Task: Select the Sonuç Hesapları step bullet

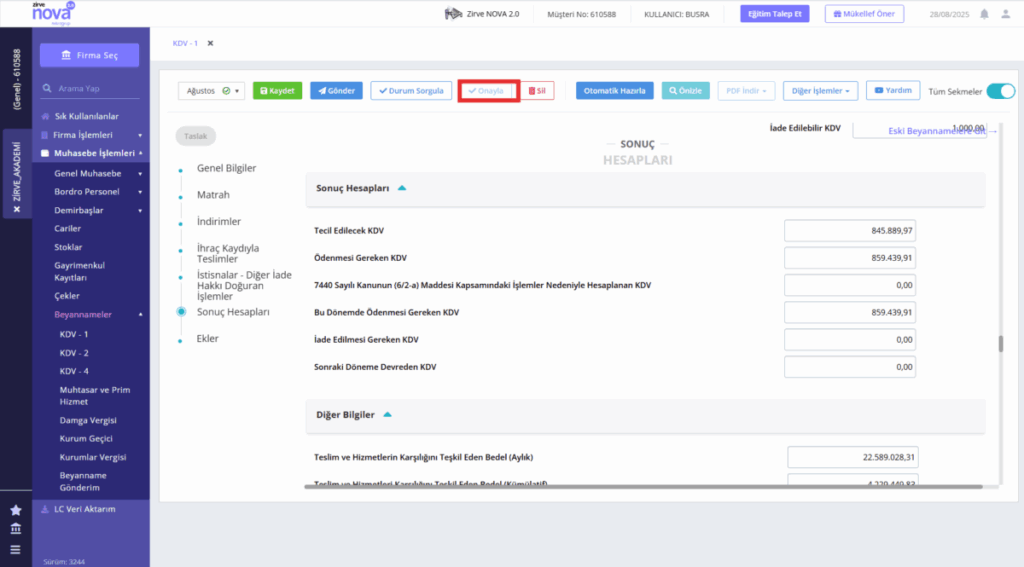Action: point(181,312)
